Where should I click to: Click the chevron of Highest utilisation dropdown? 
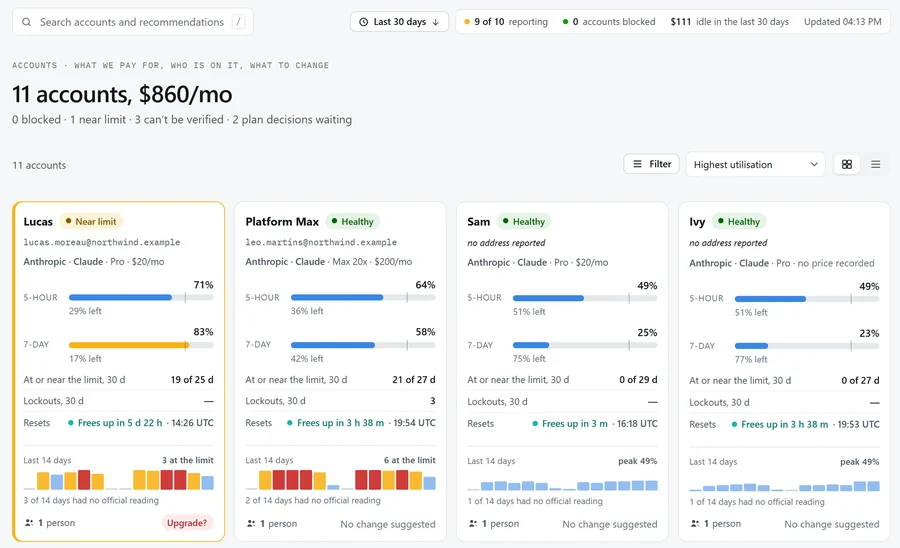coord(814,165)
